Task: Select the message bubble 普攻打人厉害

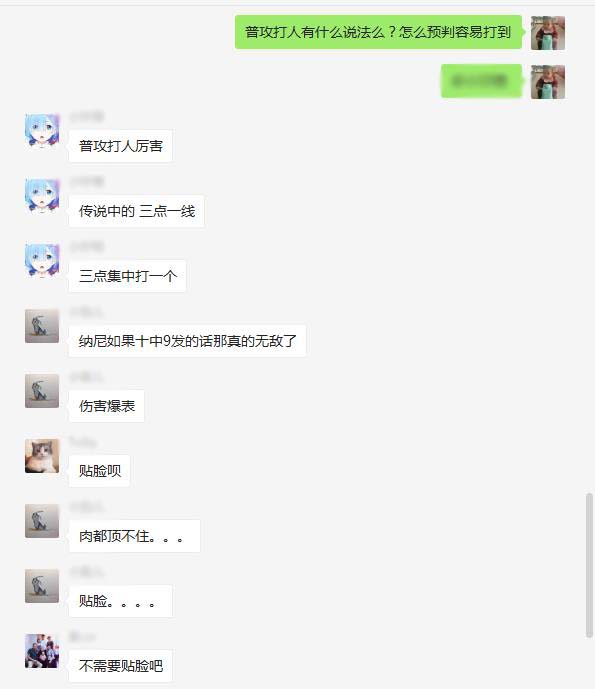Action: pos(120,146)
